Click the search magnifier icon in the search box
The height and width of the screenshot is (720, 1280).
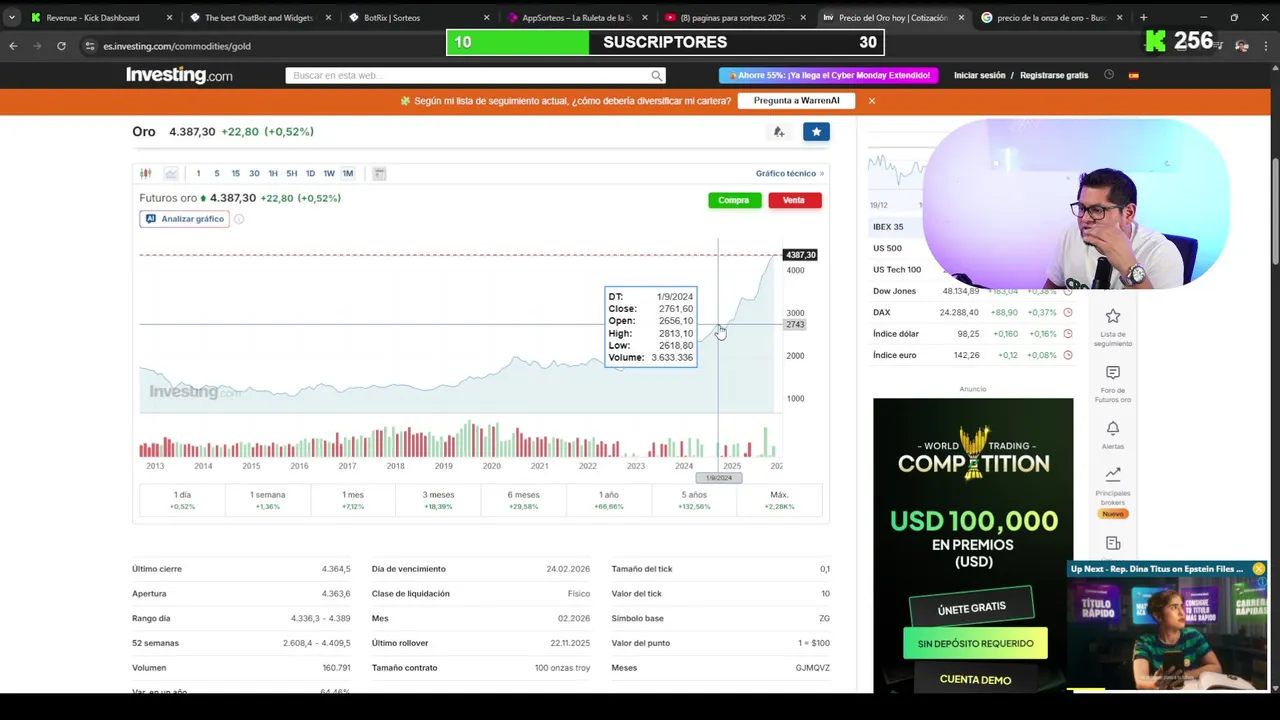coord(656,75)
